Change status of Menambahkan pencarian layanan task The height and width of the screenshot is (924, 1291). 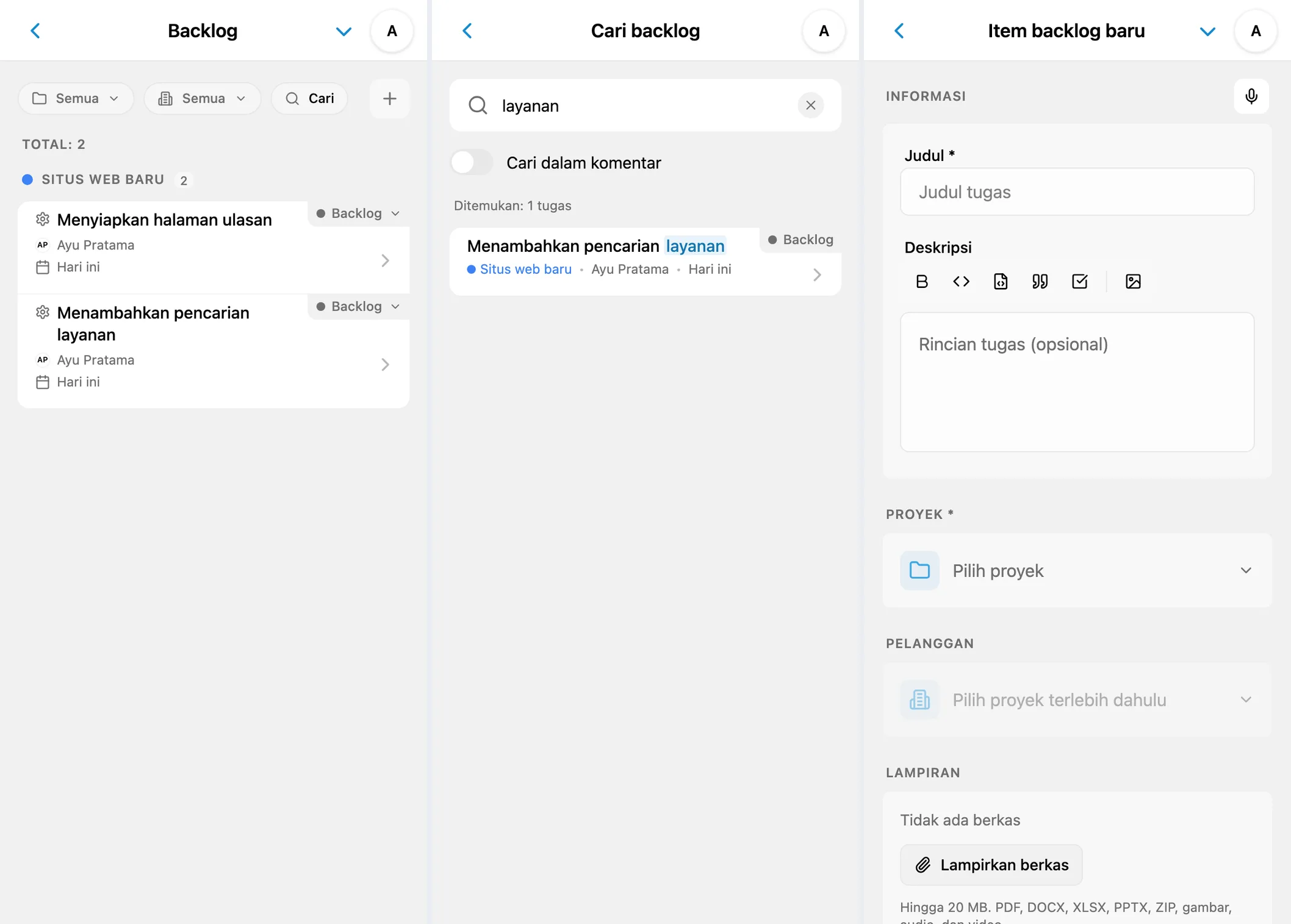coord(358,306)
